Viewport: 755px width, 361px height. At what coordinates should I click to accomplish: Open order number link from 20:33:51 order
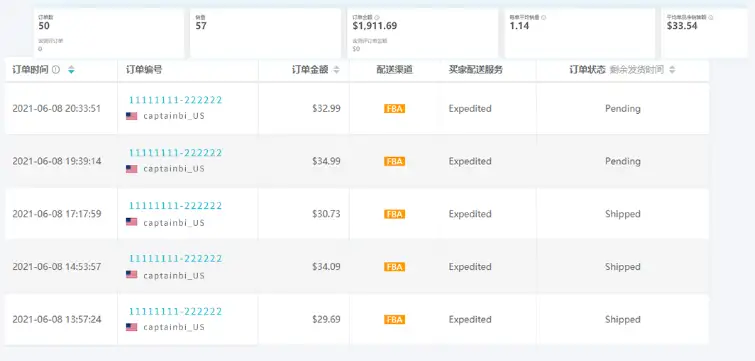(175, 100)
